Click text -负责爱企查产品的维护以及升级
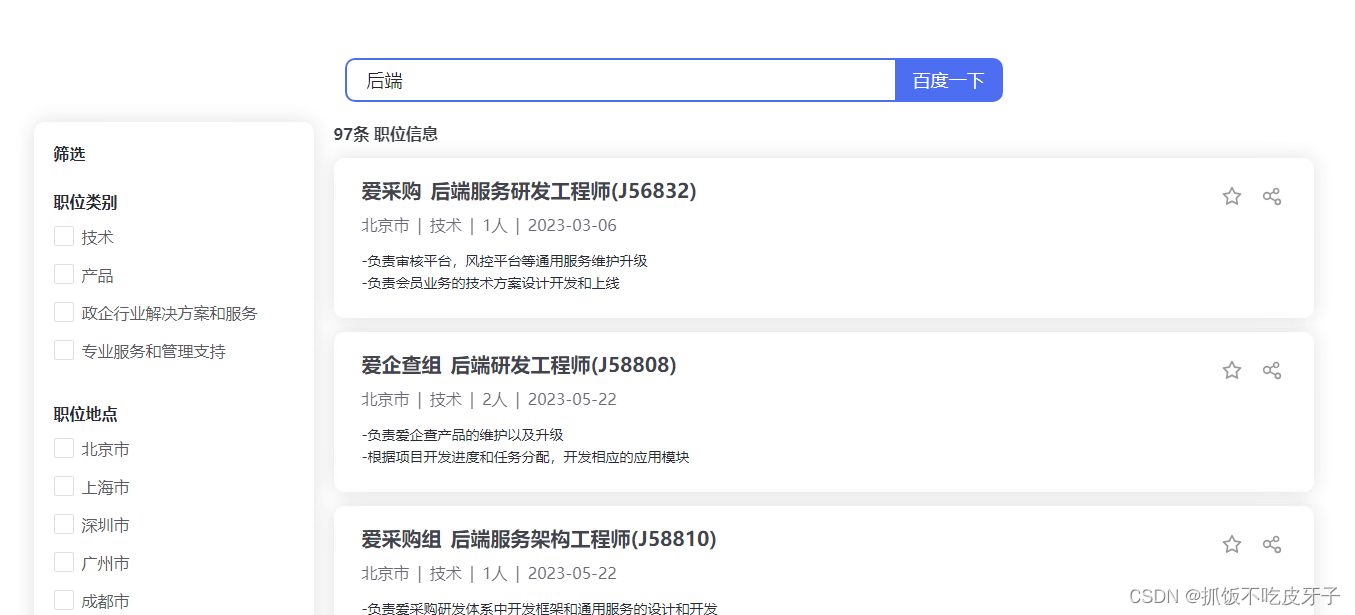 coord(463,435)
